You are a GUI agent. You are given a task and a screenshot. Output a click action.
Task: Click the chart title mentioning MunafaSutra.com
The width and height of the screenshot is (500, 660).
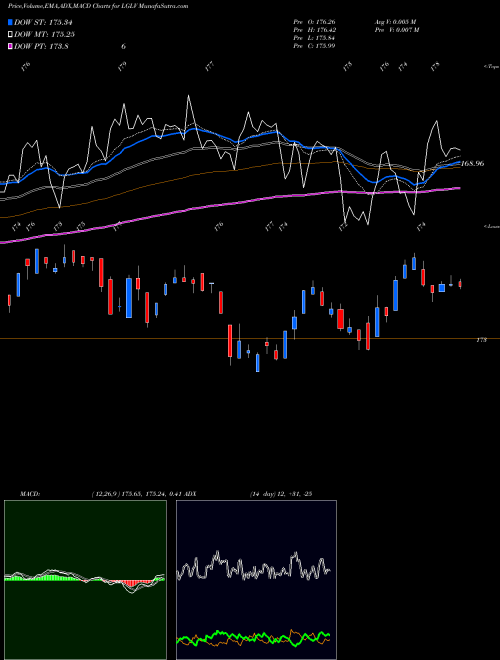[x=98, y=6]
